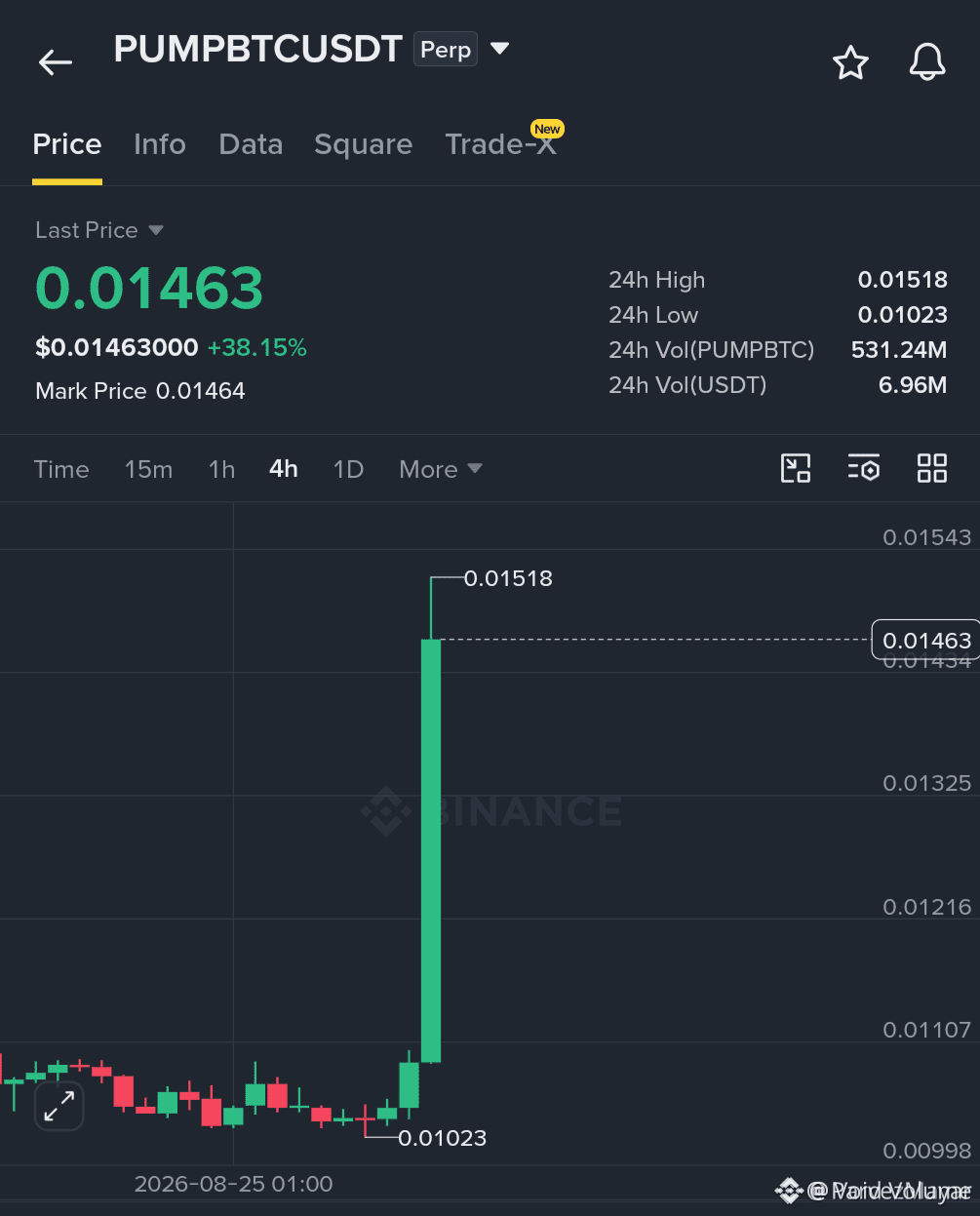Set a price alert with bell icon
The width and height of the screenshot is (980, 1216).
[927, 63]
